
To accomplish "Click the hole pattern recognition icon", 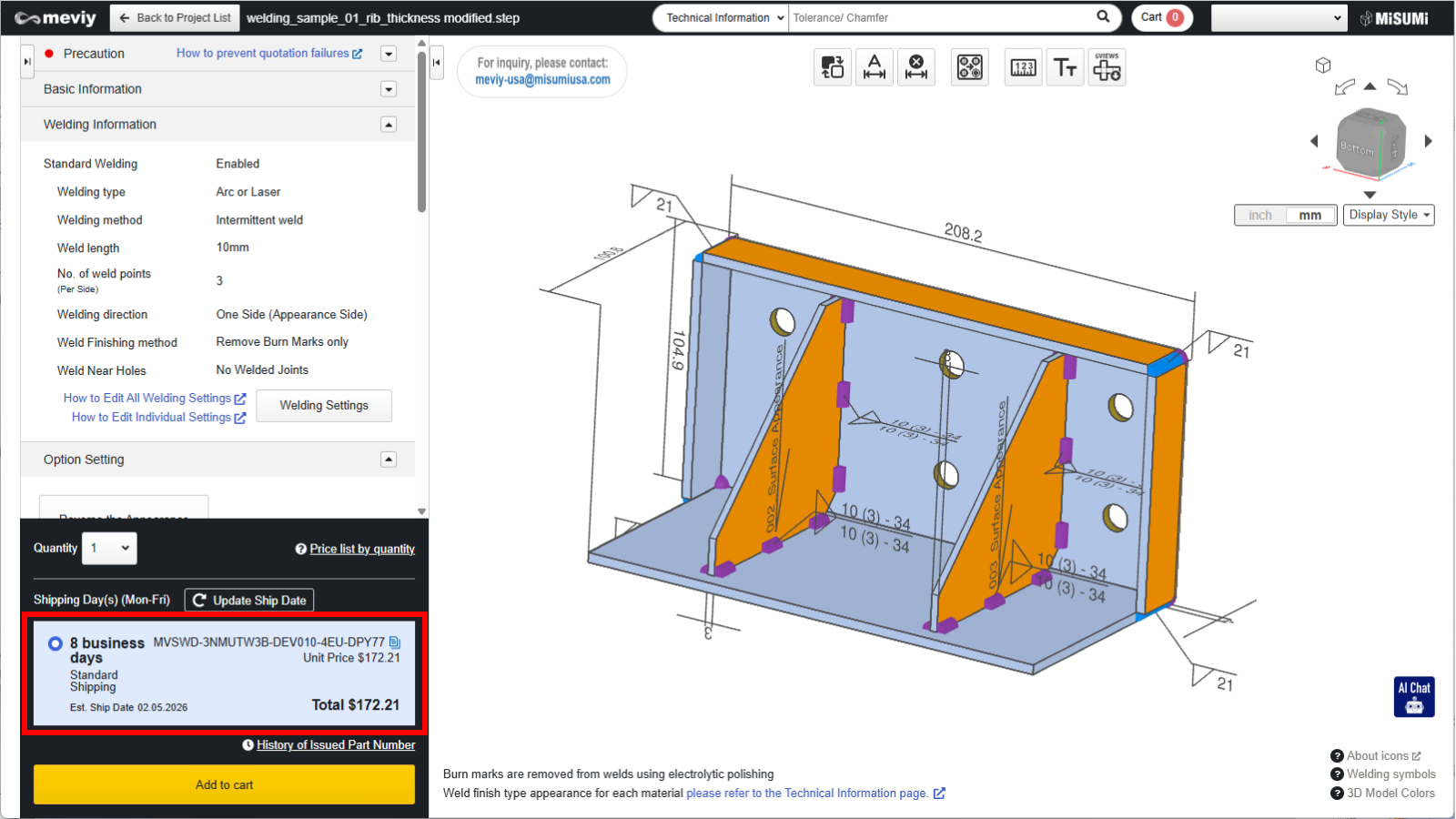I will coord(969,67).
